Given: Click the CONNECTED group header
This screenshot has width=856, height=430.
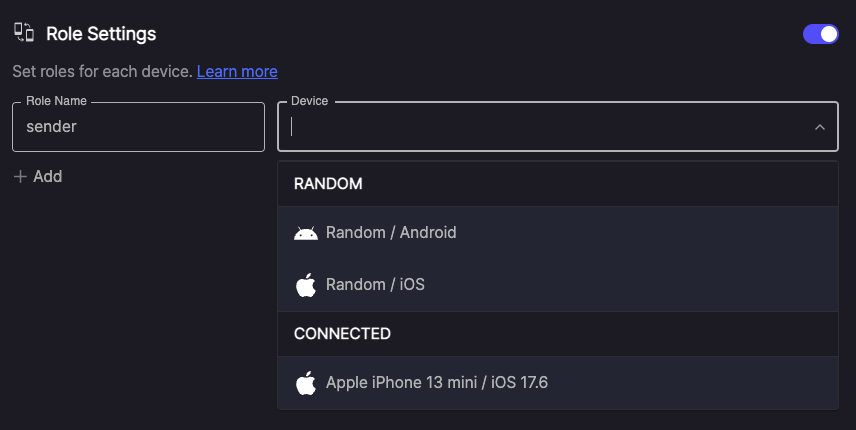Looking at the screenshot, I should tap(558, 334).
